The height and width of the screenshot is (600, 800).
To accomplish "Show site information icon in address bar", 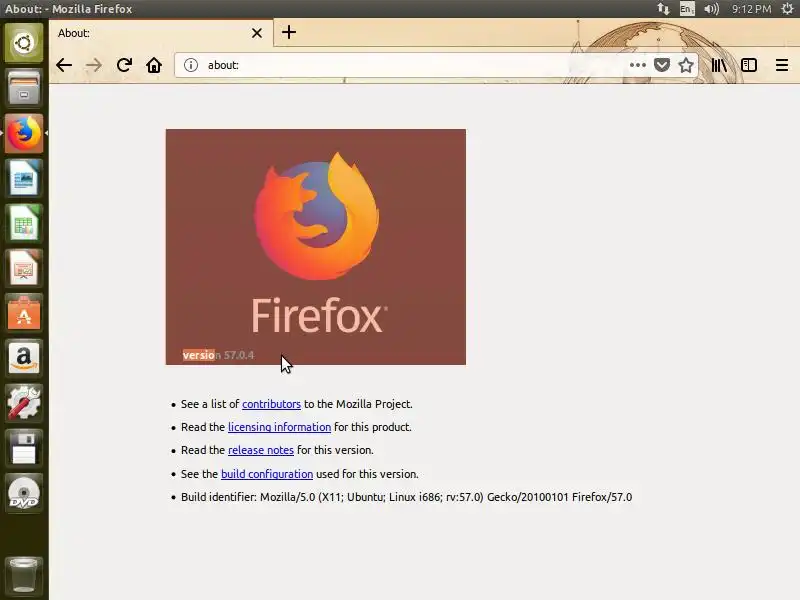I will click(191, 65).
